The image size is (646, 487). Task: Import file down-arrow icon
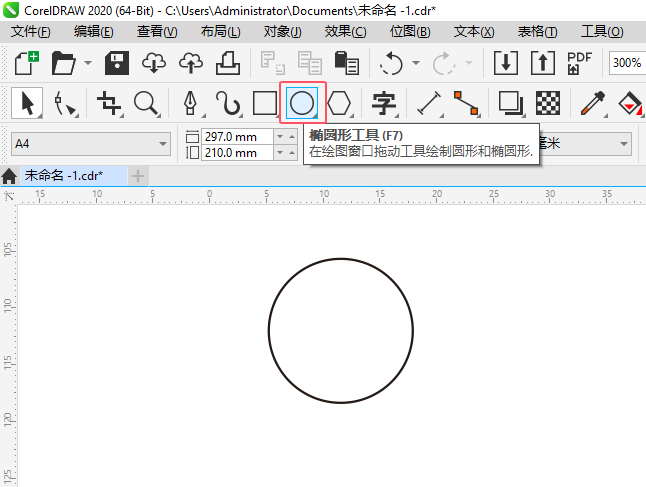pos(506,63)
